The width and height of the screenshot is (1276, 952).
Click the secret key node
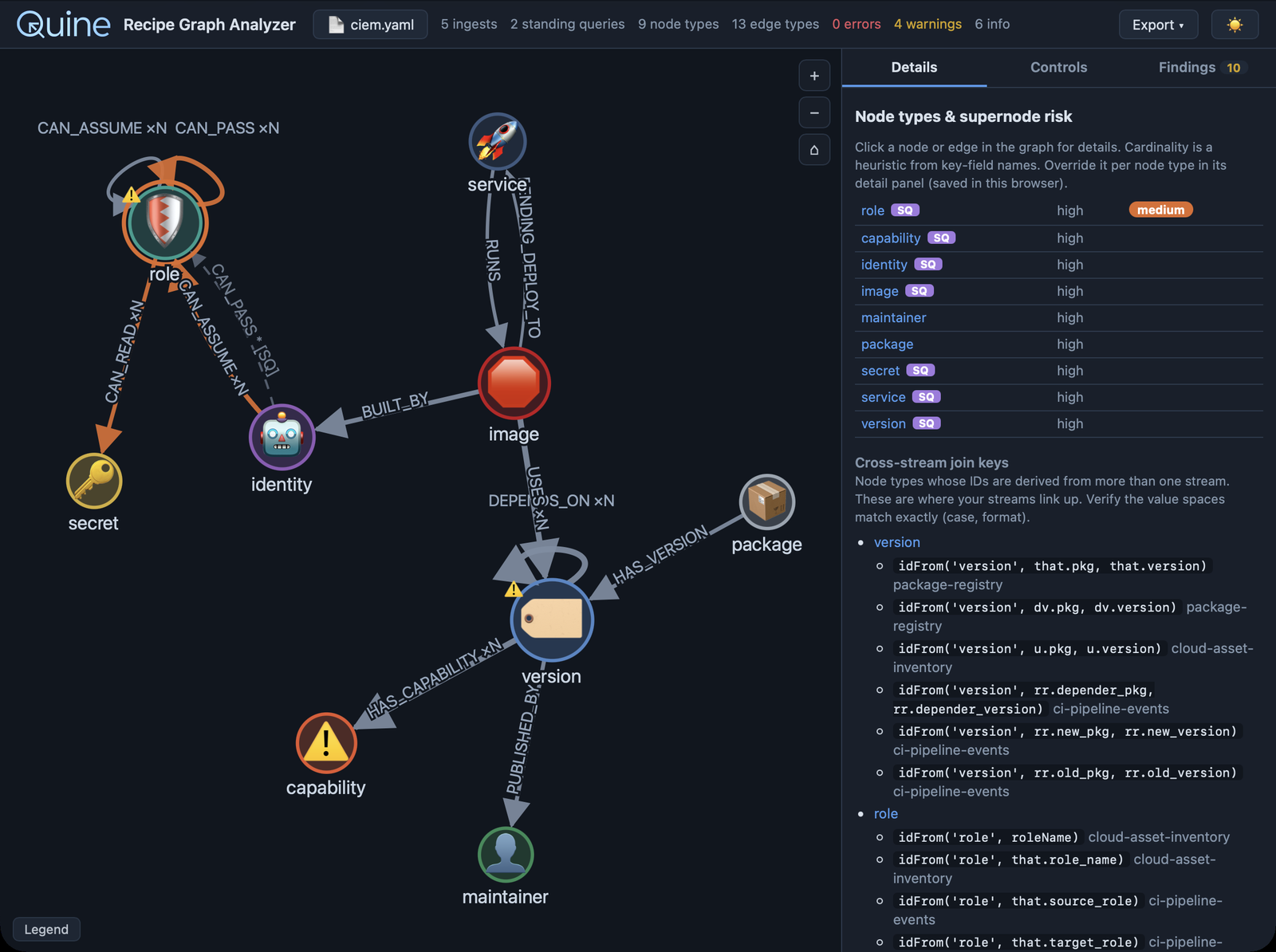click(94, 481)
